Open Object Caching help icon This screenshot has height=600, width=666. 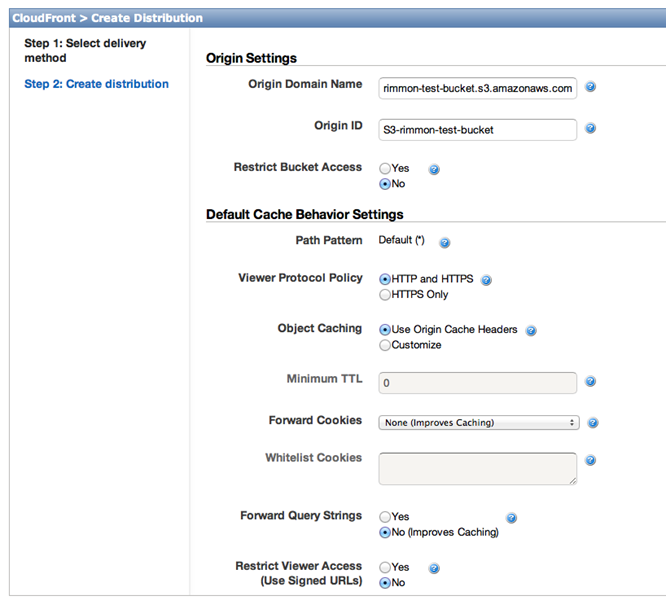531,330
